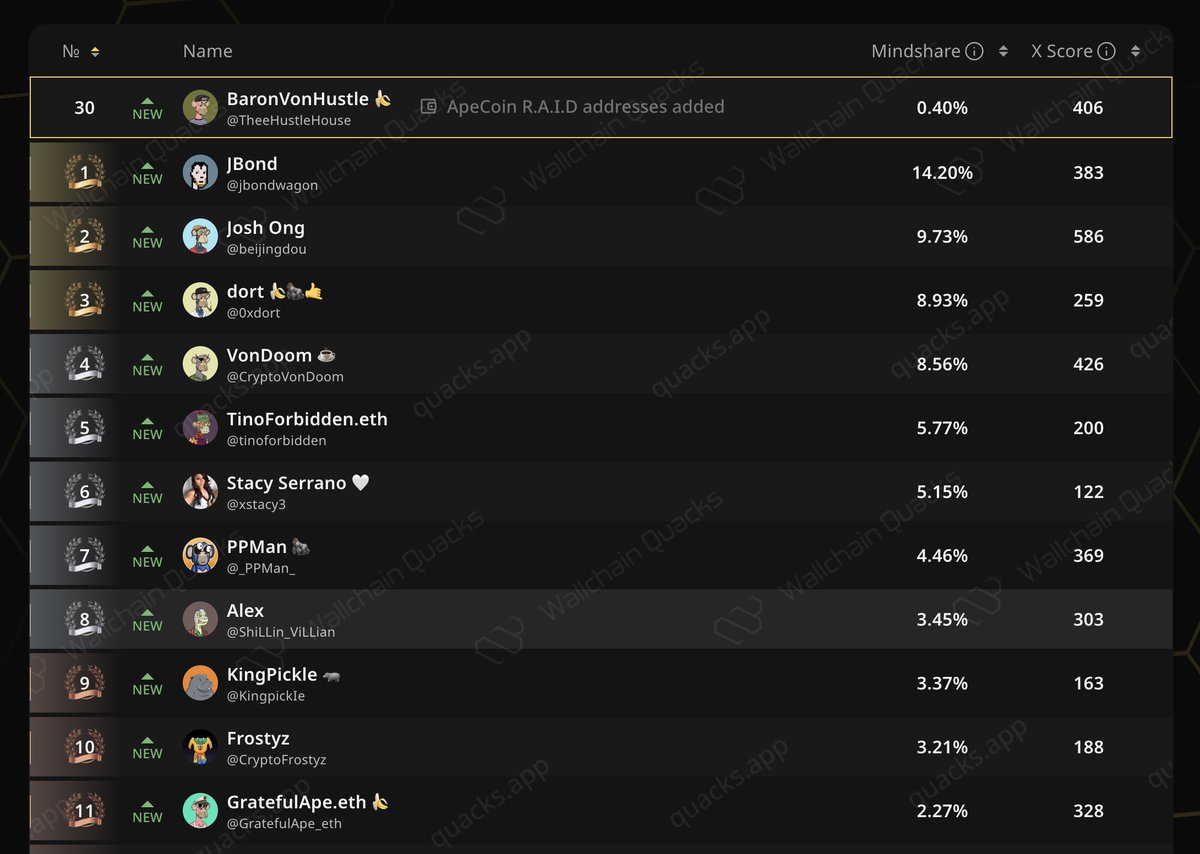Image resolution: width=1200 pixels, height=854 pixels.
Task: Select the highlighted BaronVonHustle row
Action: [601, 107]
